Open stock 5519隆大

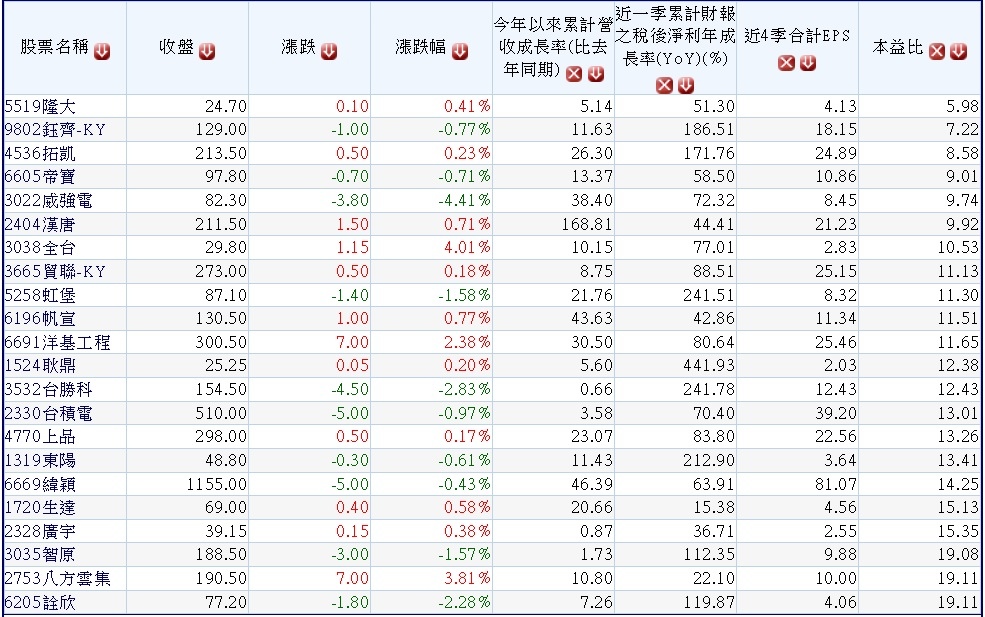coord(40,107)
